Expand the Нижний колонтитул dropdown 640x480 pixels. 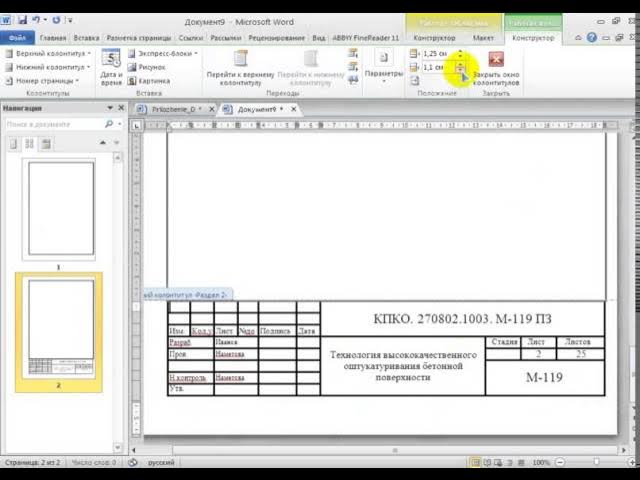click(48, 67)
